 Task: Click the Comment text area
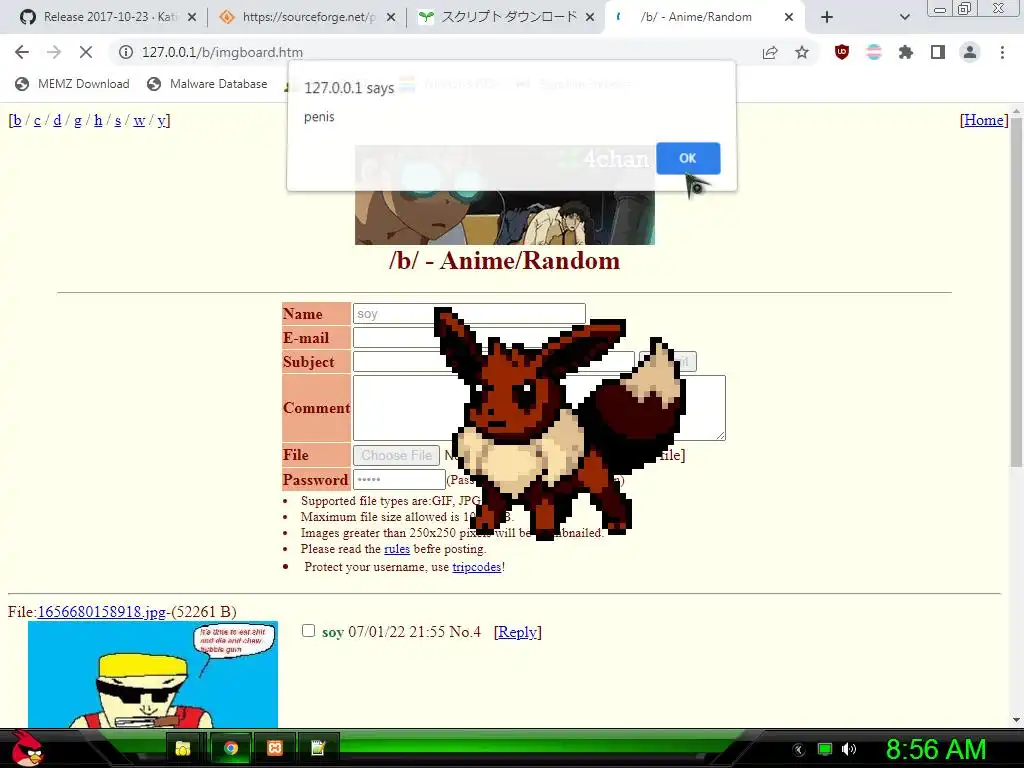539,408
